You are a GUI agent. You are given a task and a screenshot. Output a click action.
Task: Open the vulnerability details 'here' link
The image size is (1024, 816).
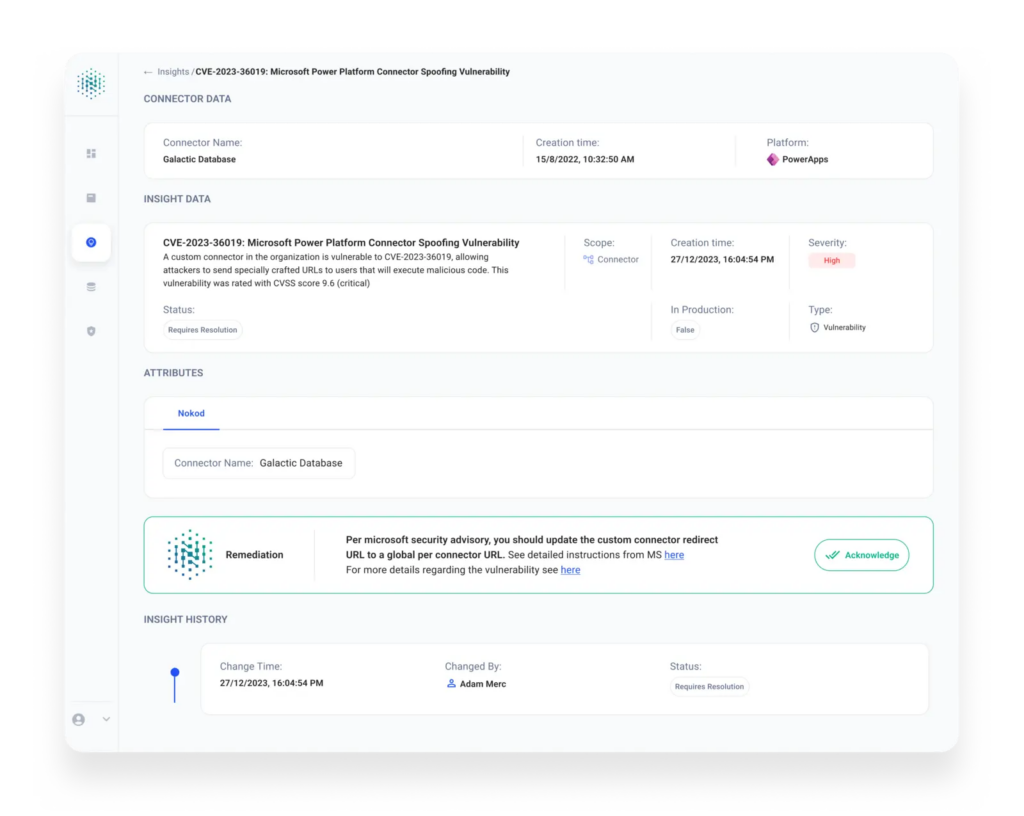coord(570,570)
